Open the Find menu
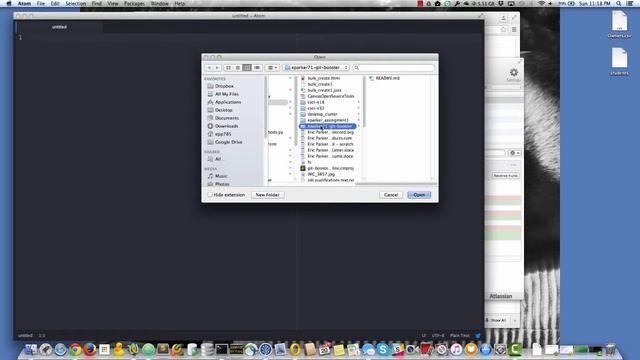The image size is (640, 360). tap(97, 4)
